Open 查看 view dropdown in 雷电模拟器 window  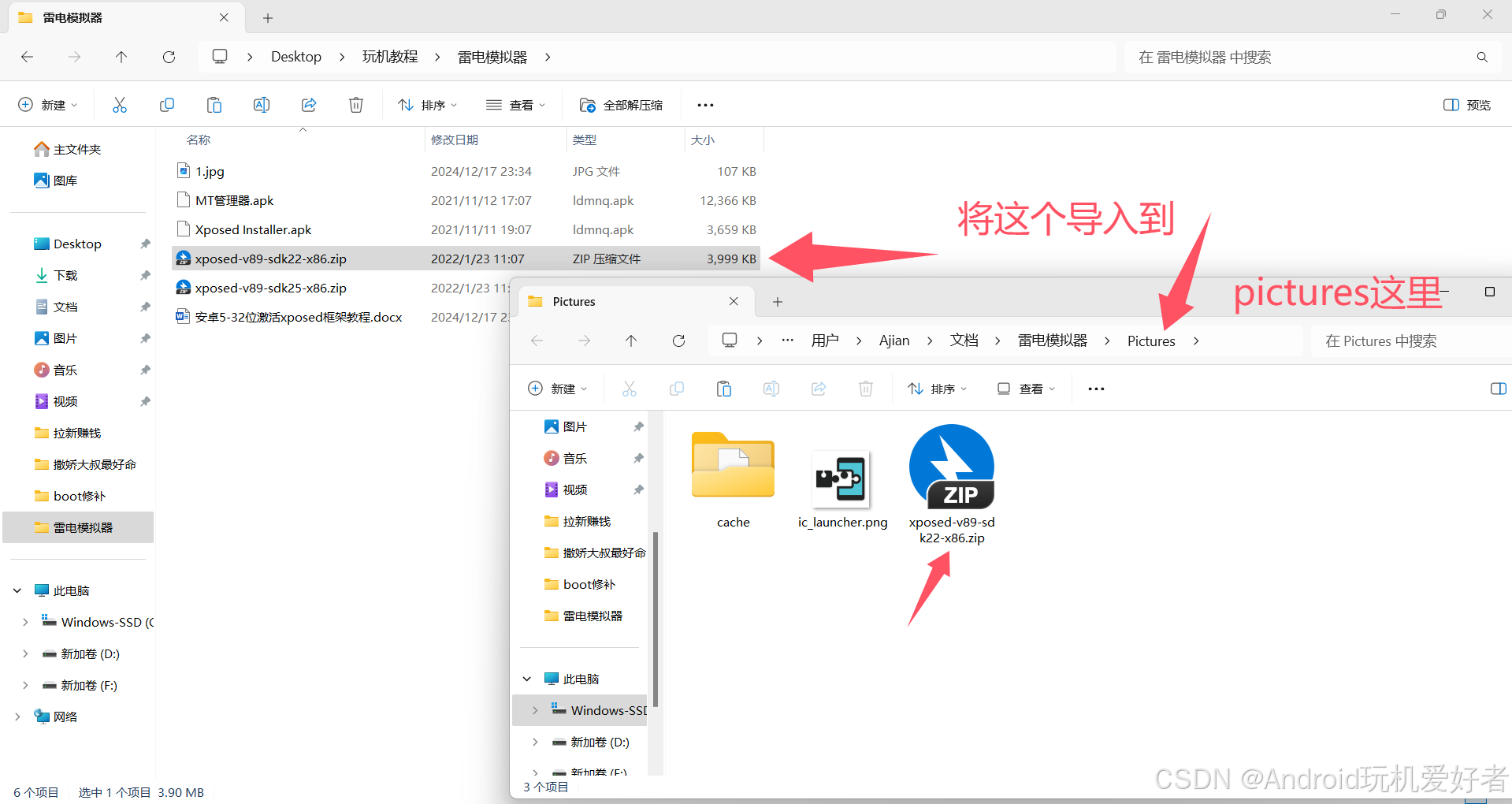pos(516,105)
